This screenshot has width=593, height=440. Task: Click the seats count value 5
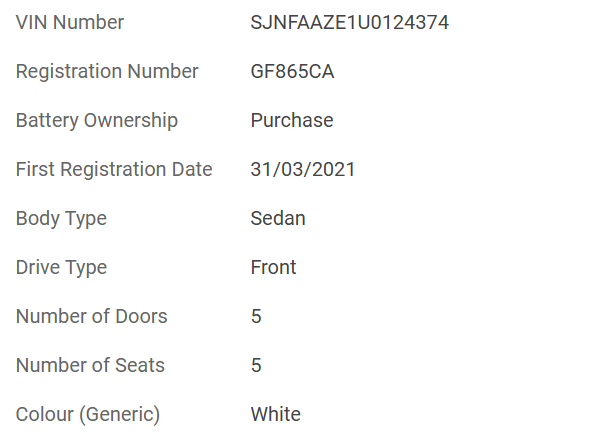click(x=256, y=365)
